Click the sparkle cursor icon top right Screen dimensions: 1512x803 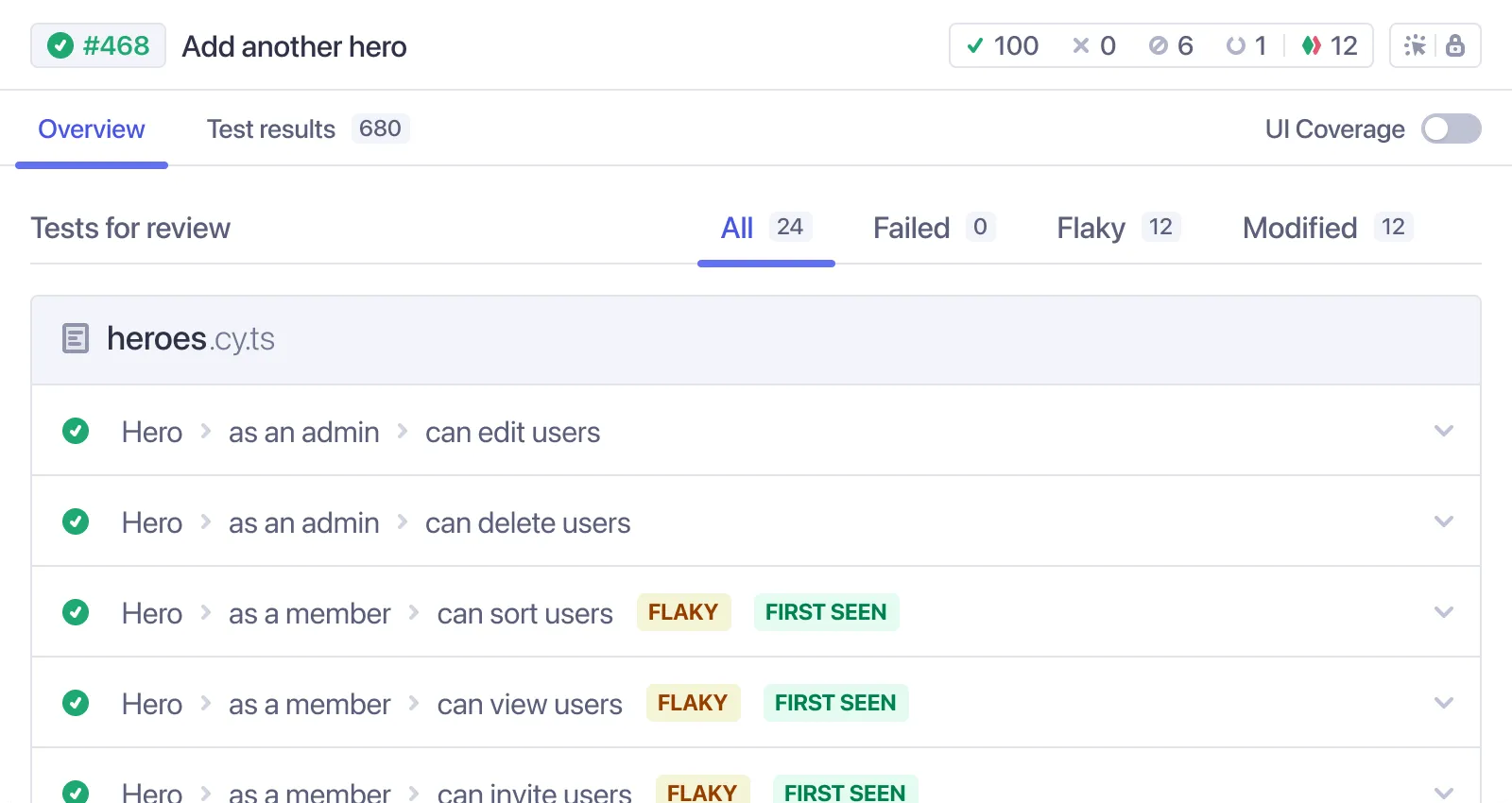click(x=1415, y=45)
